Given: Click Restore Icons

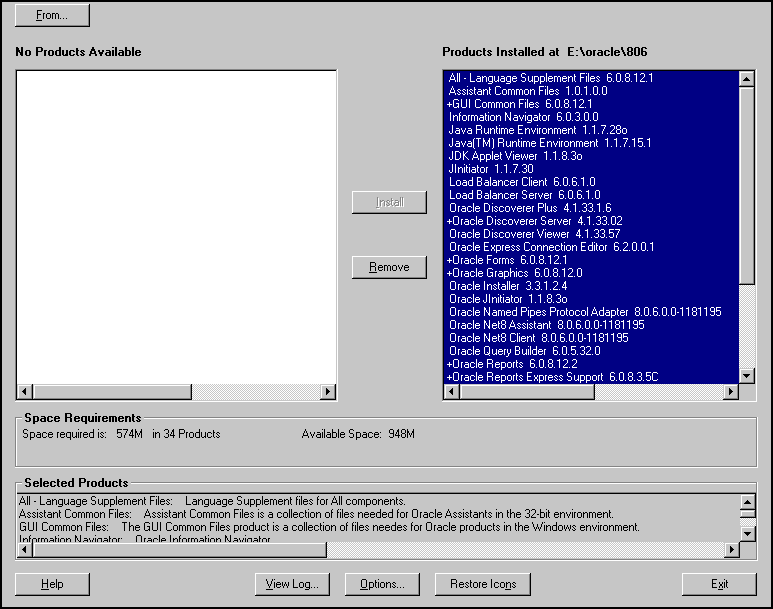Looking at the screenshot, I should (x=483, y=584).
